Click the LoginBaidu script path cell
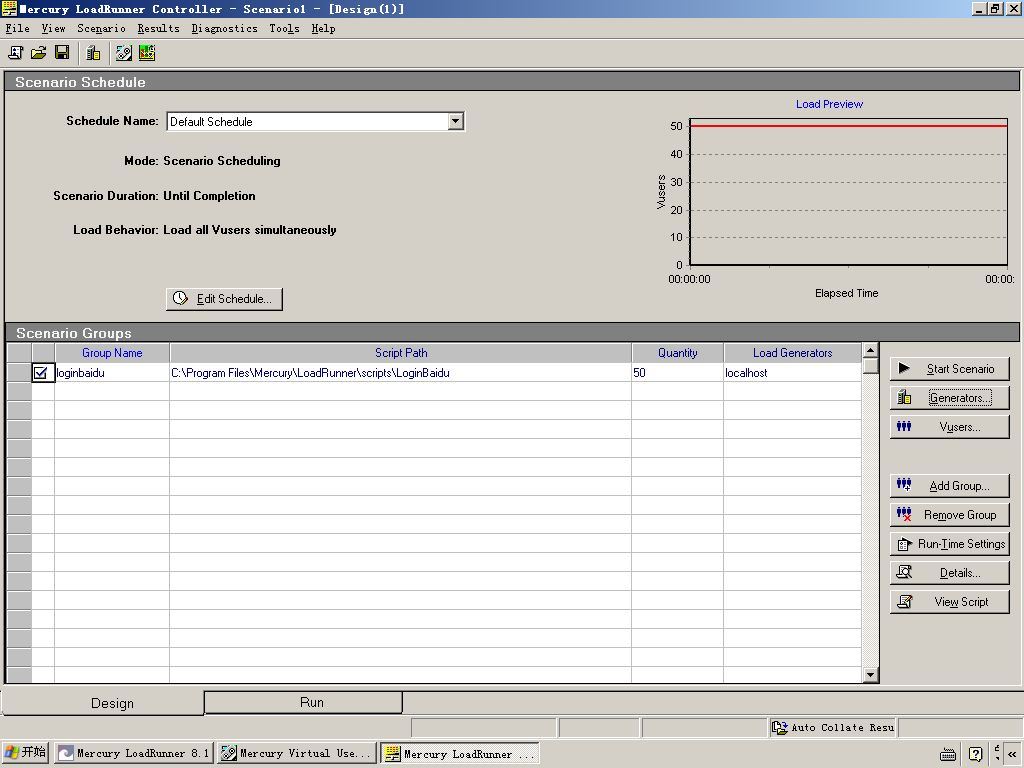Screen dimensions: 1024x768 (x=401, y=373)
